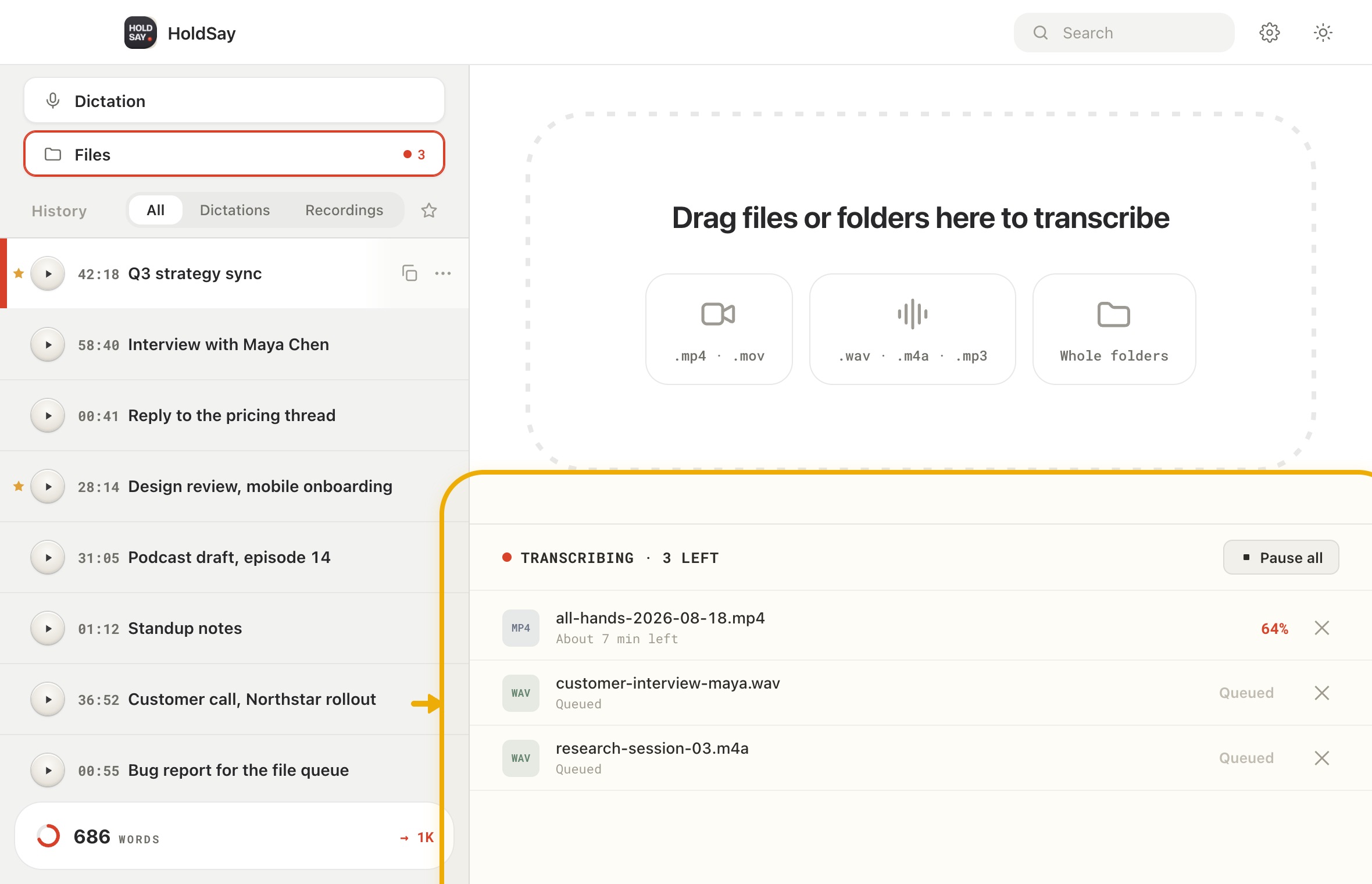Play Customer call, Northstar rollout
This screenshot has width=1372, height=884.
(48, 699)
